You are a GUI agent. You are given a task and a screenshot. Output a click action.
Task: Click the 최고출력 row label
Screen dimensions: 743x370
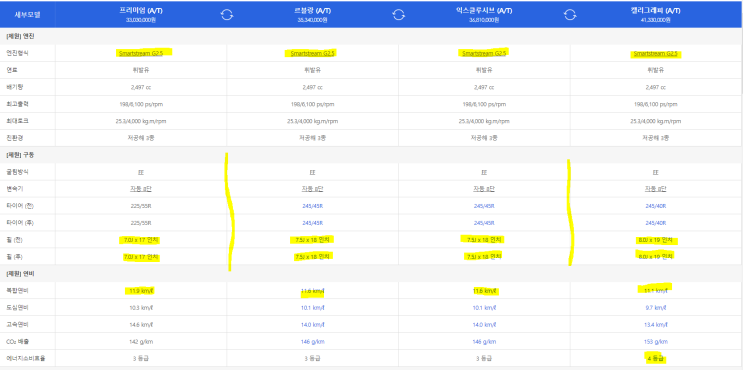coord(17,104)
